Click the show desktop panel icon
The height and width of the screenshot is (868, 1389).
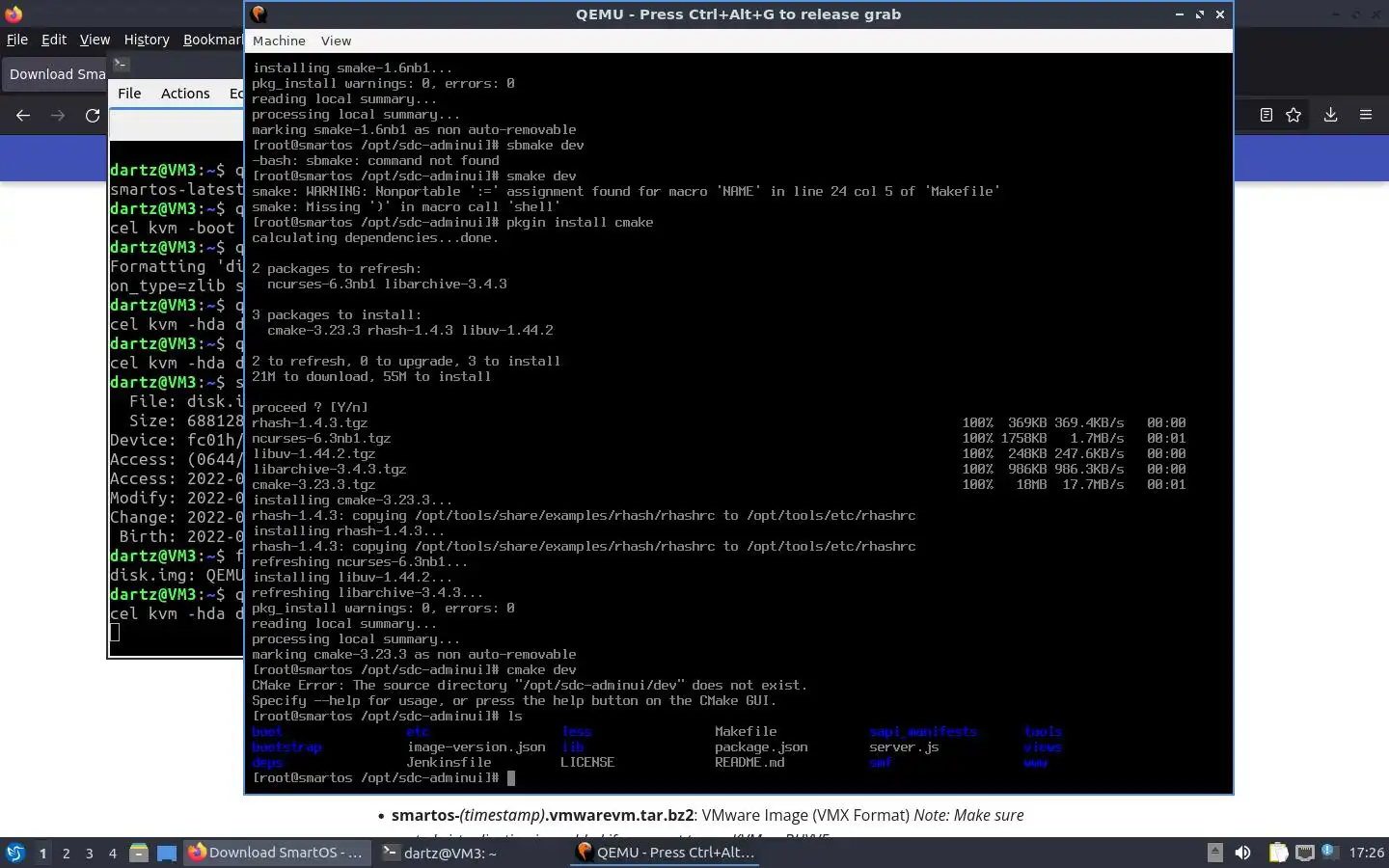click(x=167, y=853)
